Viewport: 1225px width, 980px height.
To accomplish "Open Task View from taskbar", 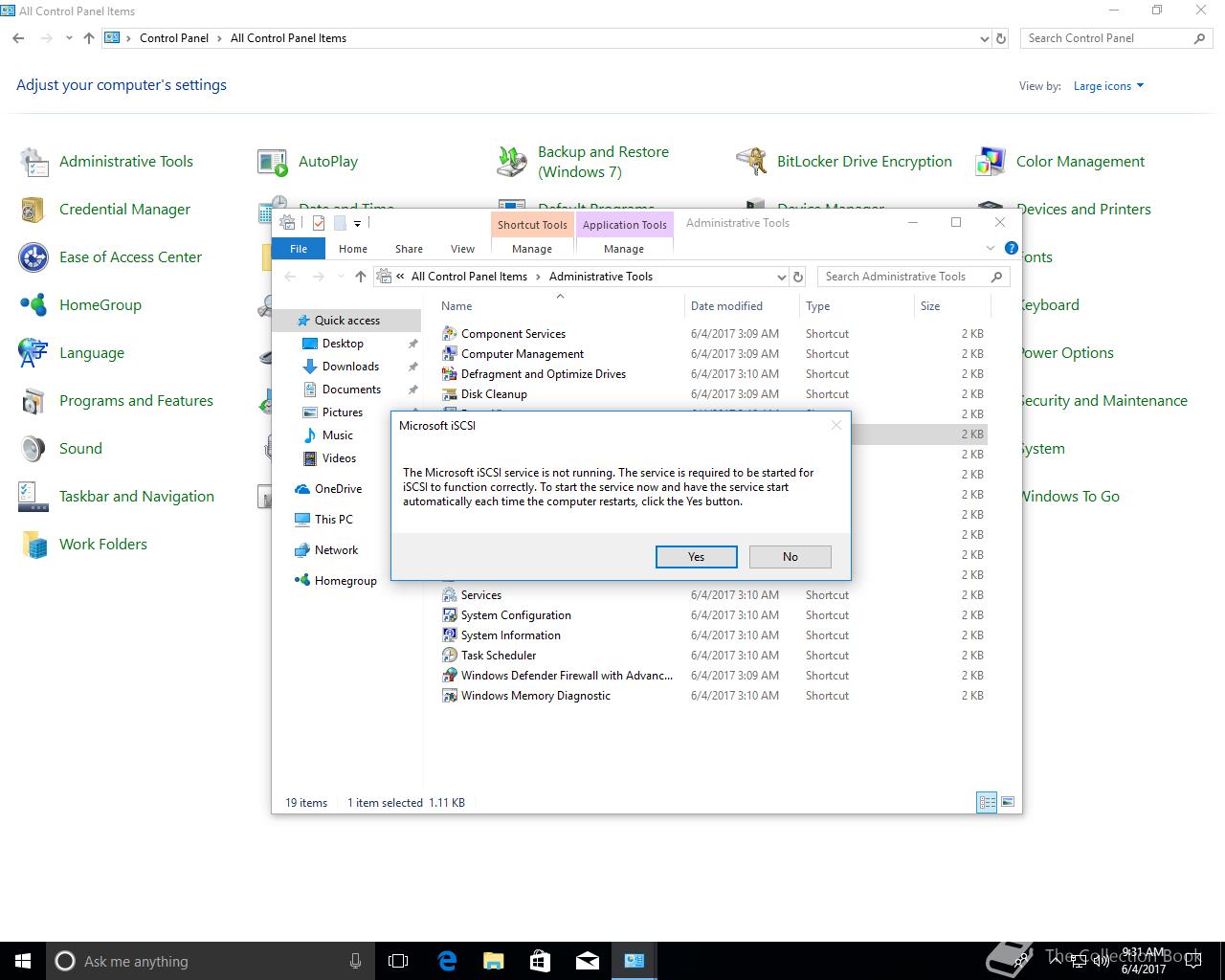I will (x=398, y=961).
